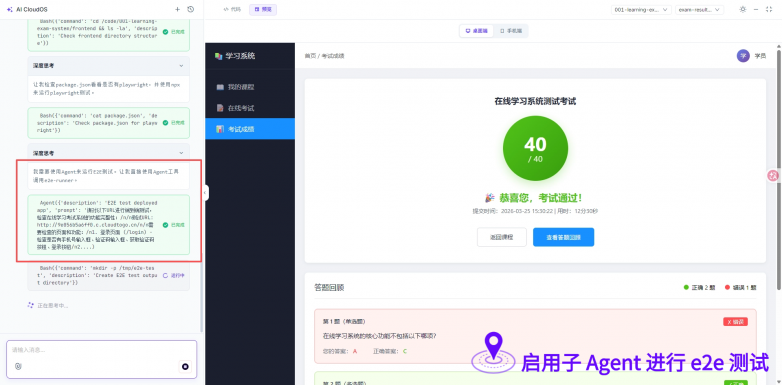782x385 pixels.
Task: Click the pink floating assistant icon
Action: (773, 176)
